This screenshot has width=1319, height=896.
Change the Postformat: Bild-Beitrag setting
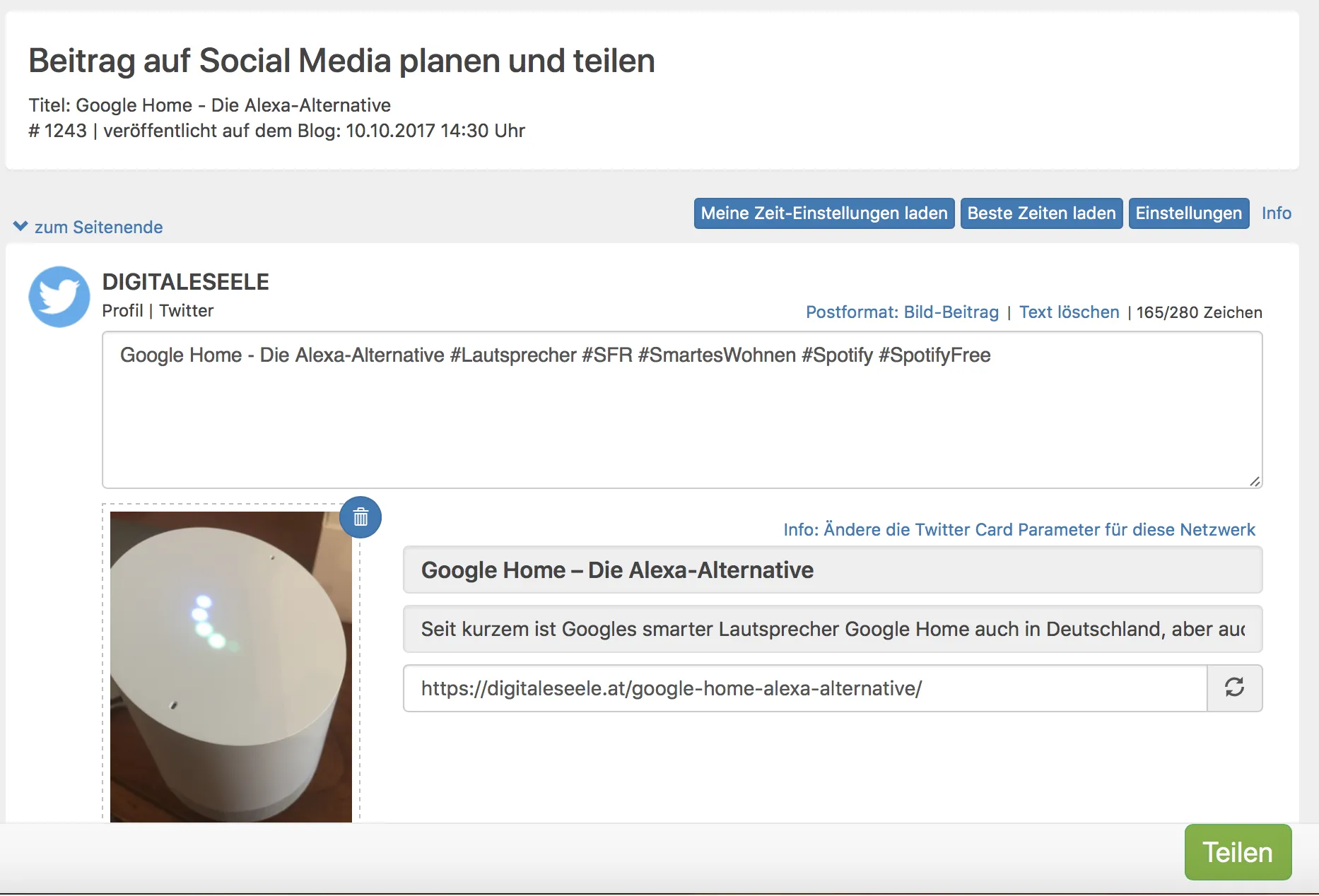pos(902,312)
